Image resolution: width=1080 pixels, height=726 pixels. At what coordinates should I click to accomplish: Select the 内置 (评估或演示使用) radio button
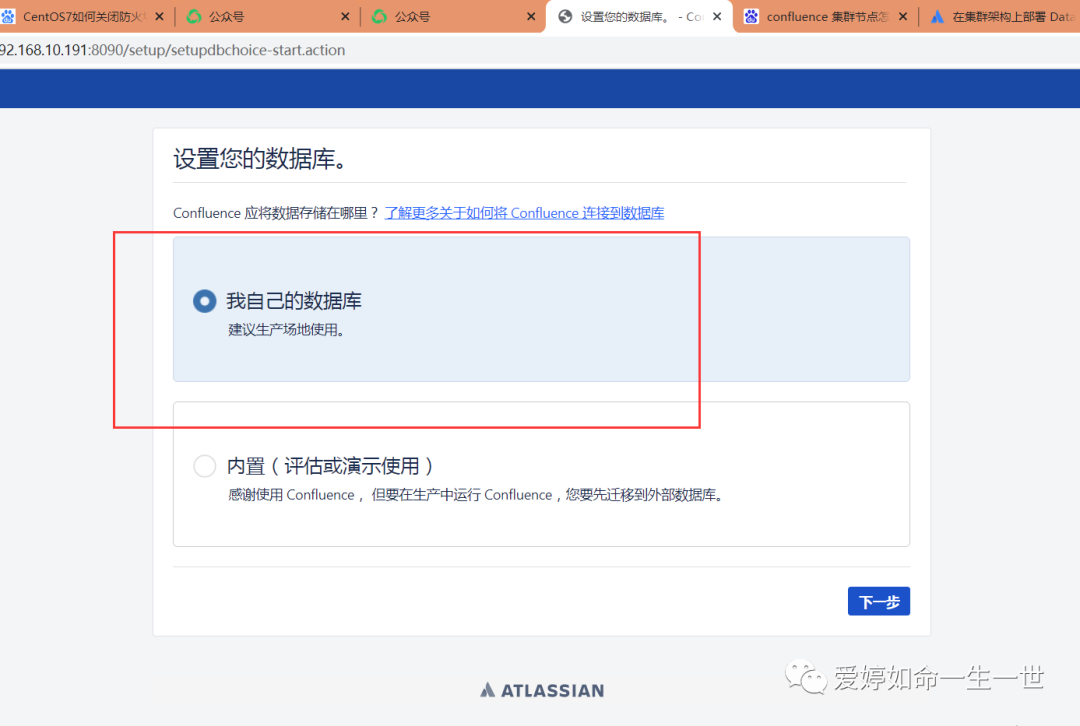(205, 466)
